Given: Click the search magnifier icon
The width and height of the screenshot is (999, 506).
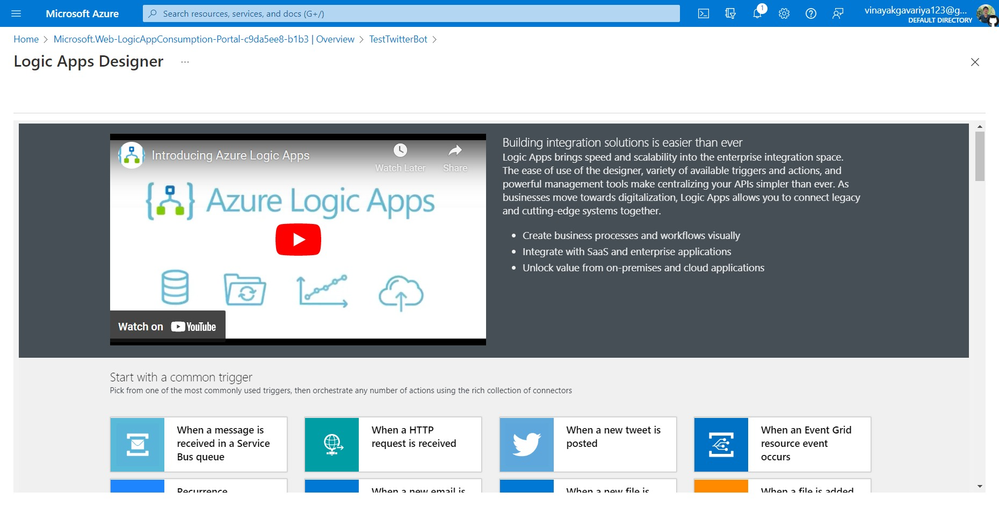Looking at the screenshot, I should coord(152,13).
